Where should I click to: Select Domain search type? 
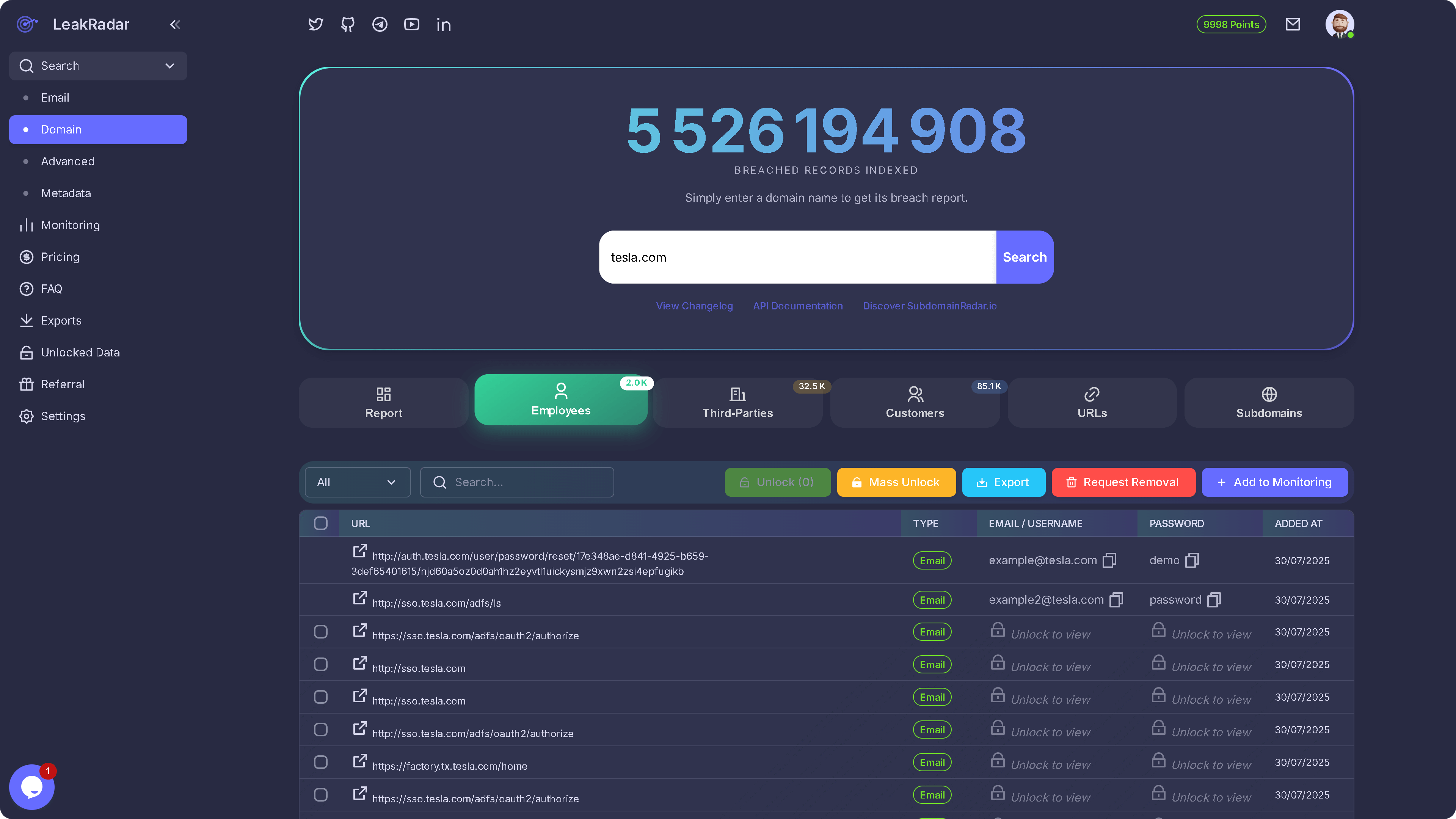[x=98, y=129]
